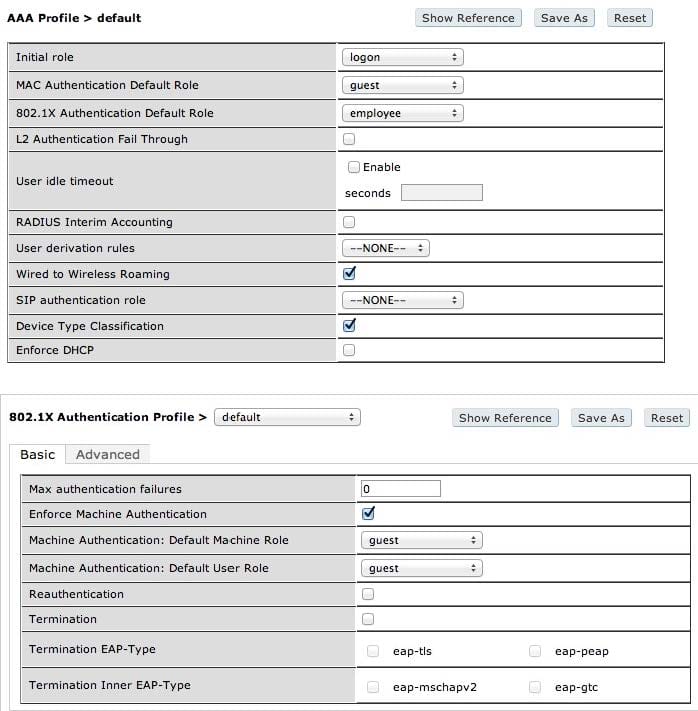Click Show Reference for AAA Profile
The height and width of the screenshot is (711, 698).
(x=468, y=18)
